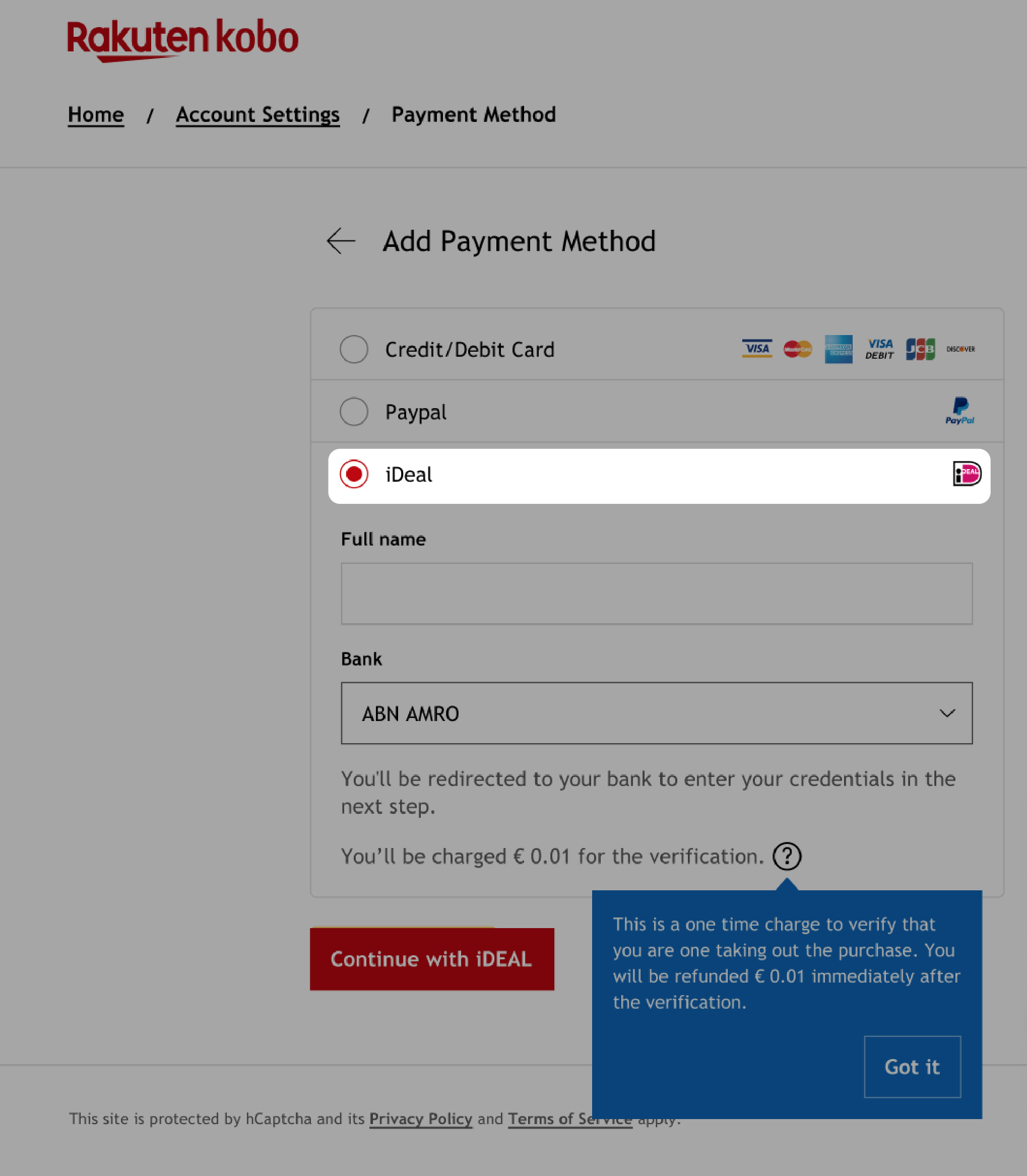This screenshot has width=1027, height=1176.
Task: Click the American Express icon
Action: [837, 349]
